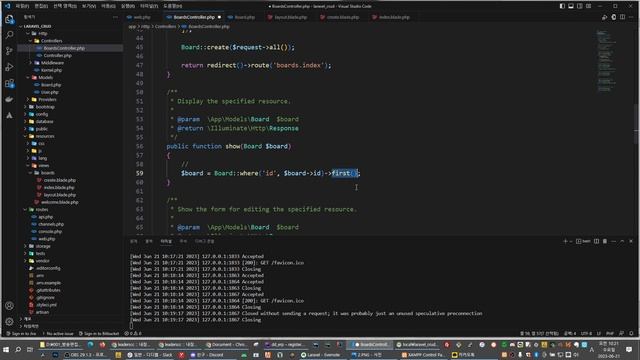Switch to create.blade.php editor tab
Screen dimensions: 640x360
pos(342,17)
